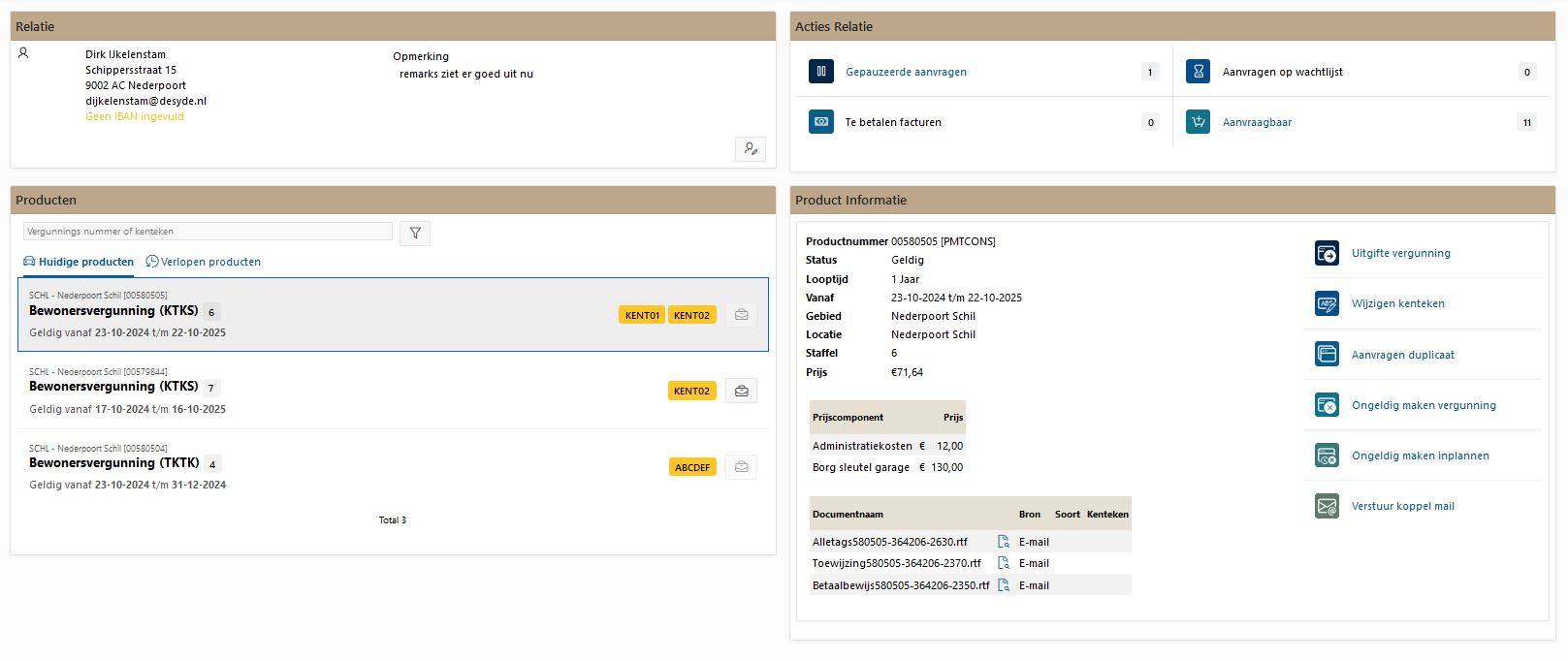Click briefcase icon for permit 00579844
This screenshot has width=1568, height=660.
tap(741, 391)
